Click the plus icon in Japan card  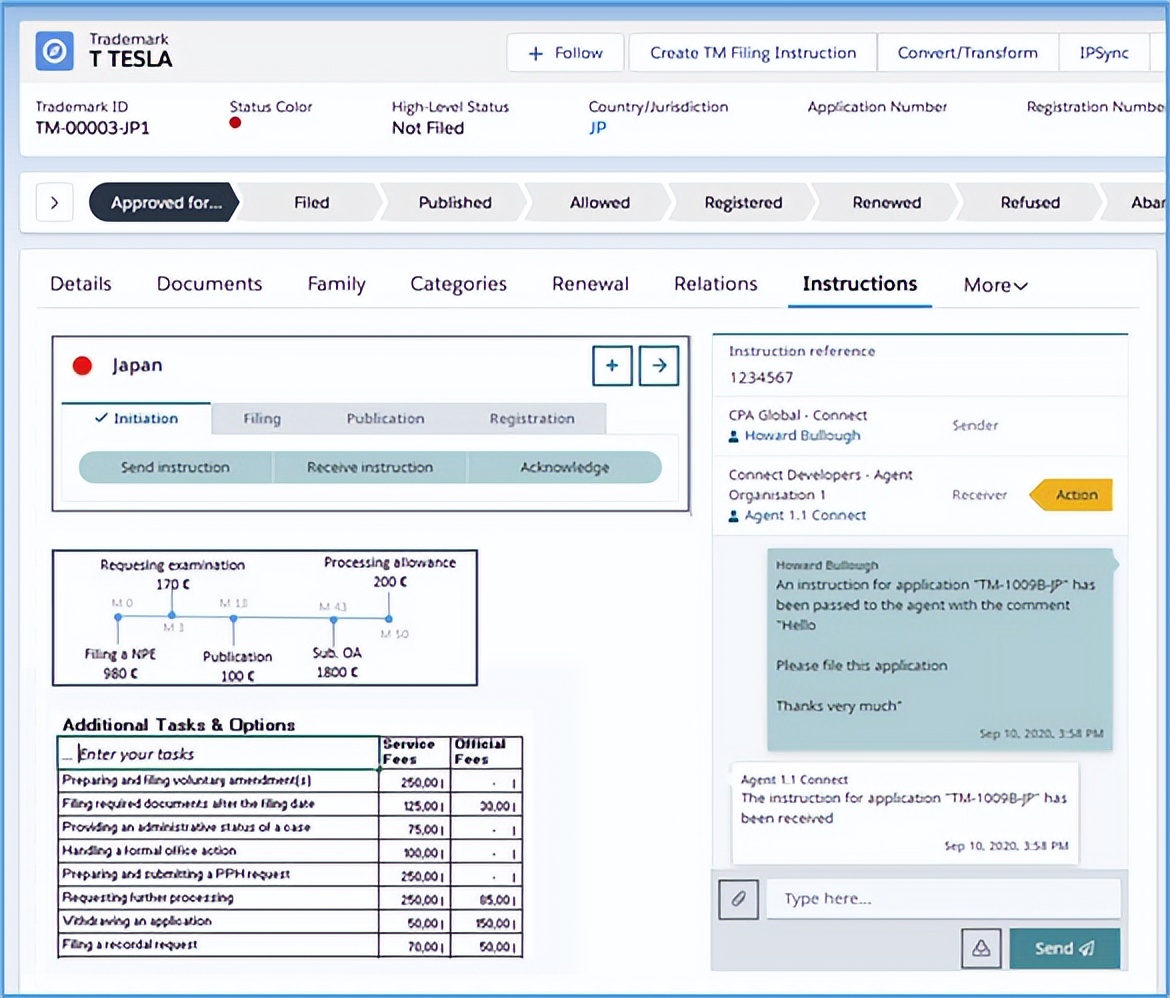pyautogui.click(x=612, y=366)
